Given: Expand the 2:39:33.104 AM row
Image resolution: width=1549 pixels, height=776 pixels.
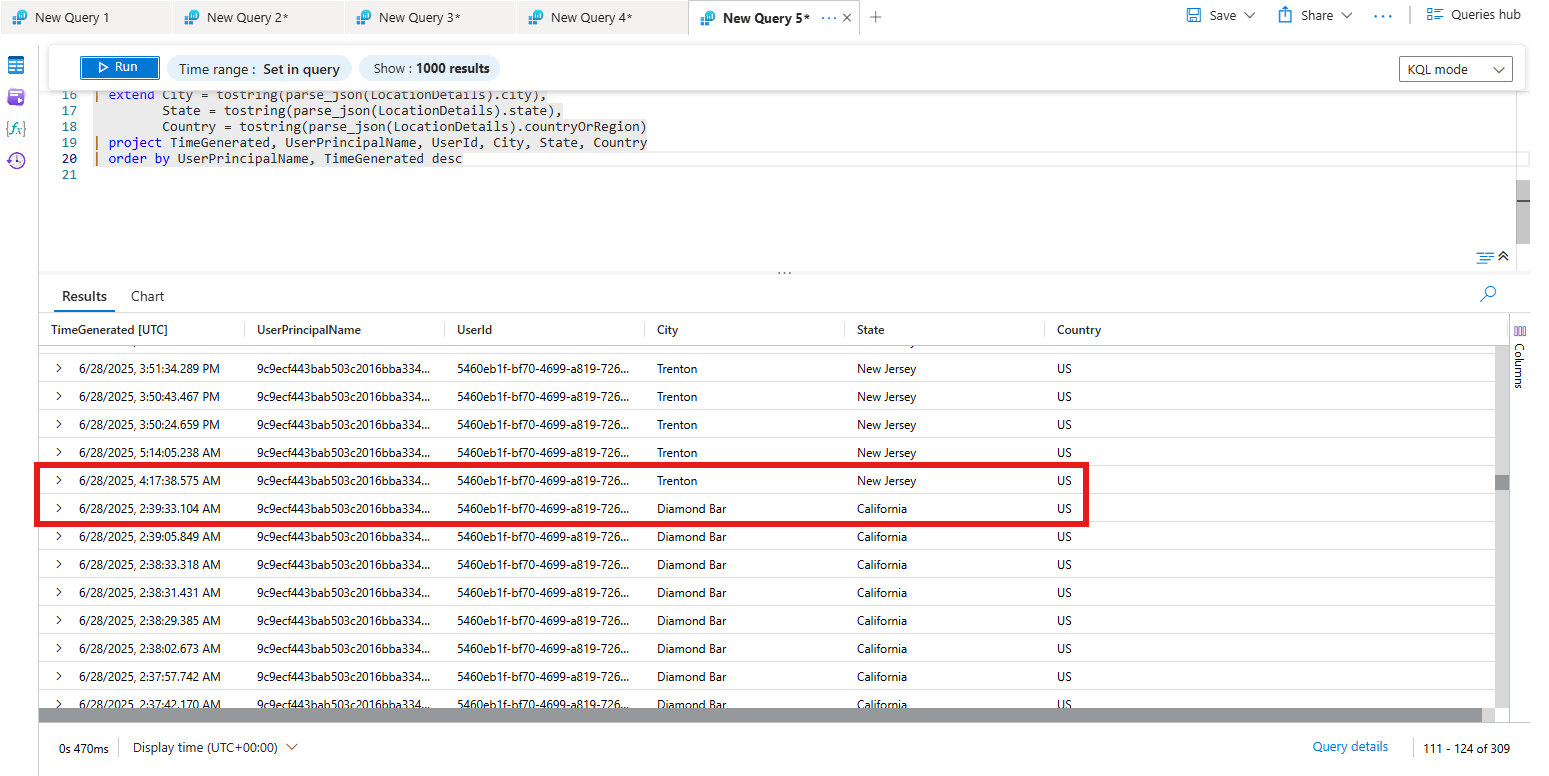Looking at the screenshot, I should (59, 509).
